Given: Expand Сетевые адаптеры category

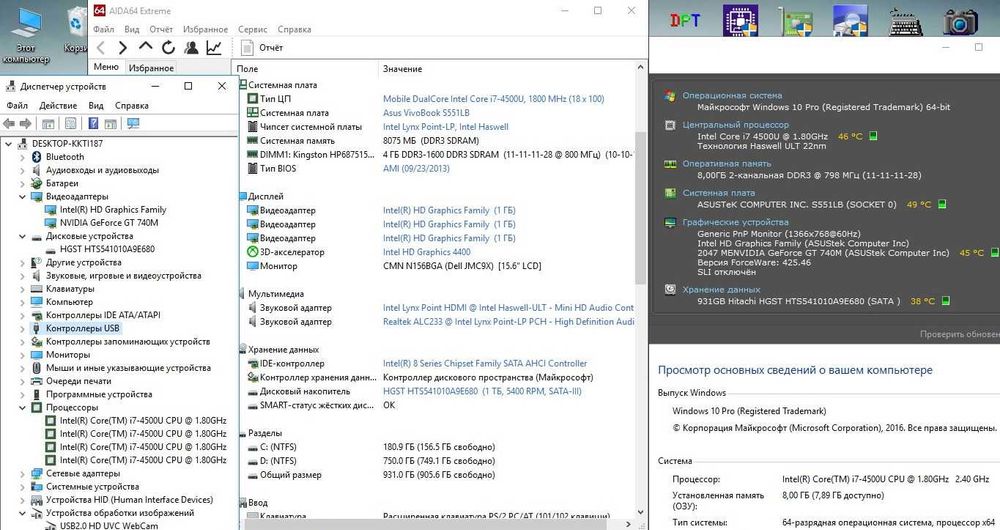Looking at the screenshot, I should [x=22, y=474].
